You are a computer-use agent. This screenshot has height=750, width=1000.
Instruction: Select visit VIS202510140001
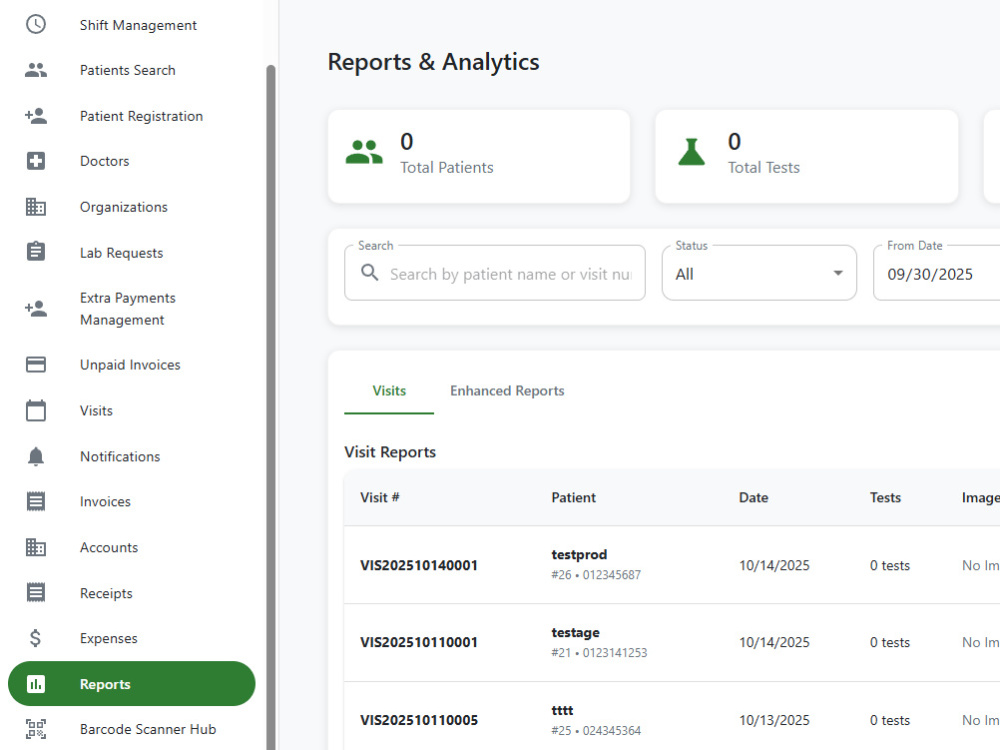[x=419, y=565]
